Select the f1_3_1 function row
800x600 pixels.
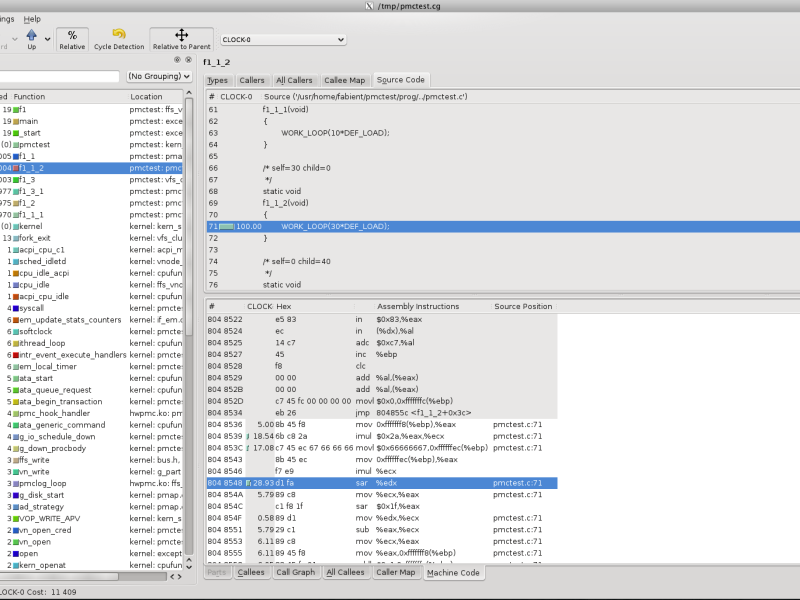click(91, 191)
